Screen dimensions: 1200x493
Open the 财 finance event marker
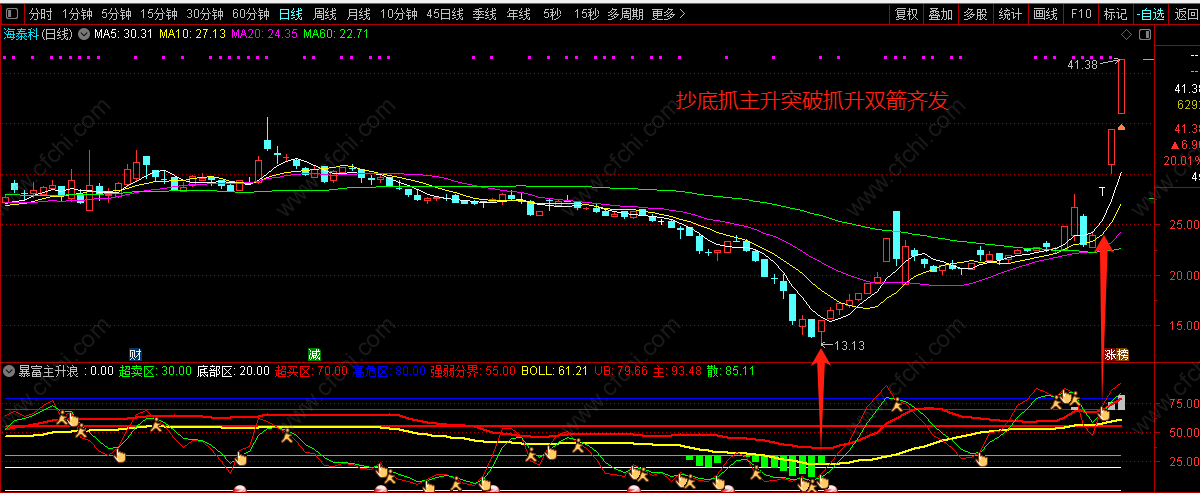tap(136, 354)
